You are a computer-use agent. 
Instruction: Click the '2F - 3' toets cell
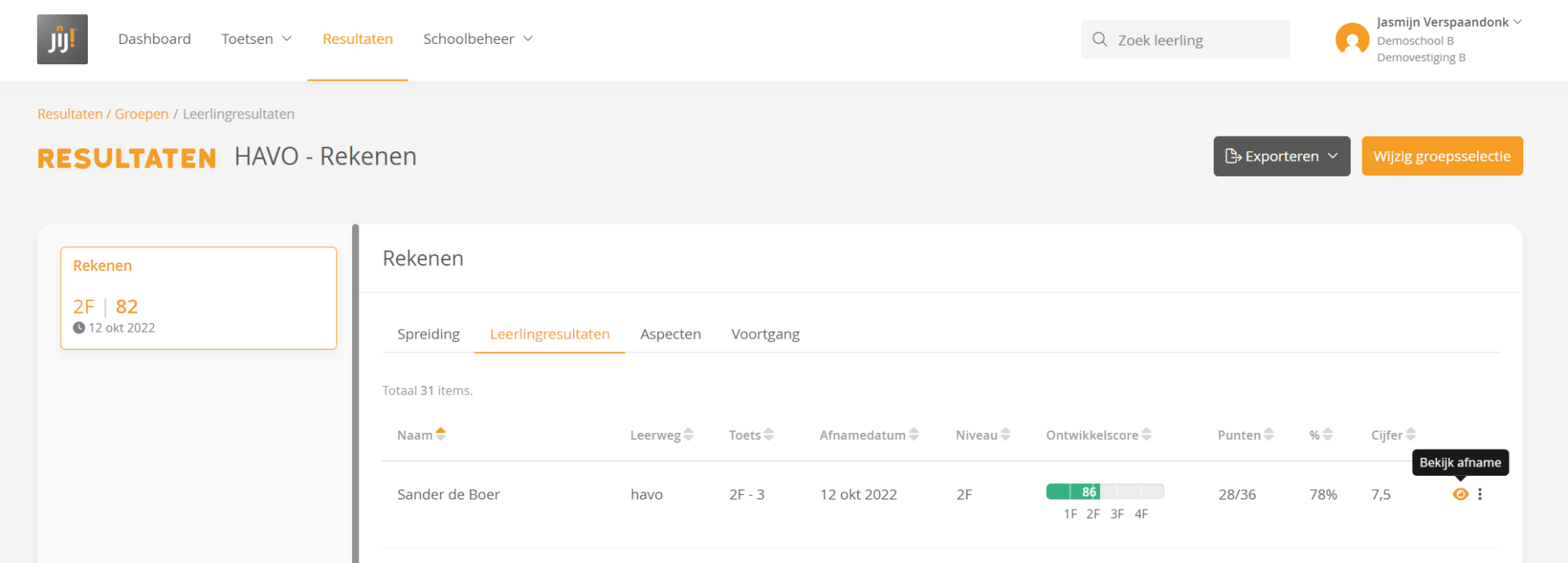pyautogui.click(x=746, y=495)
